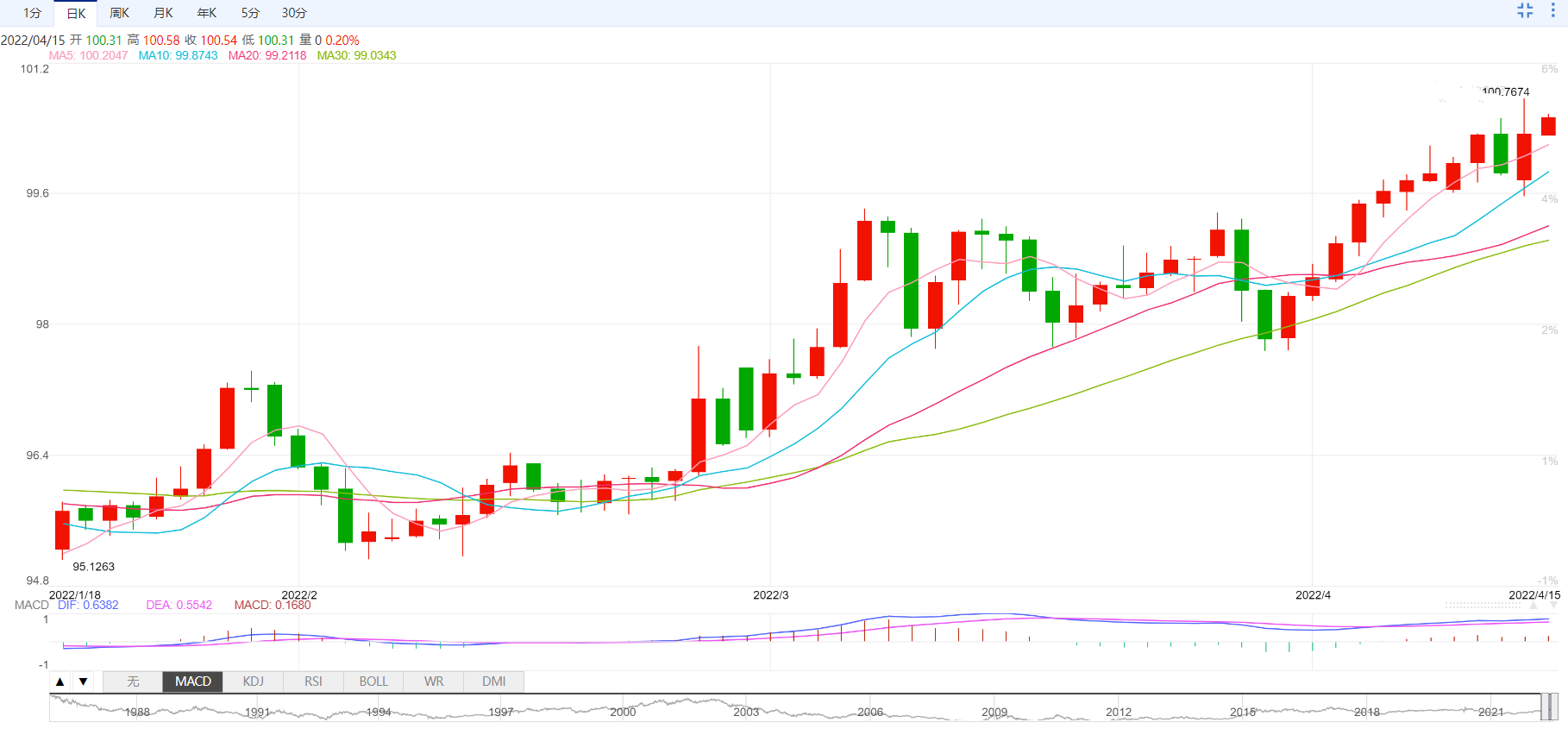Switch to the KDJ indicator
This screenshot has height=735, width=1568.
pyautogui.click(x=253, y=682)
